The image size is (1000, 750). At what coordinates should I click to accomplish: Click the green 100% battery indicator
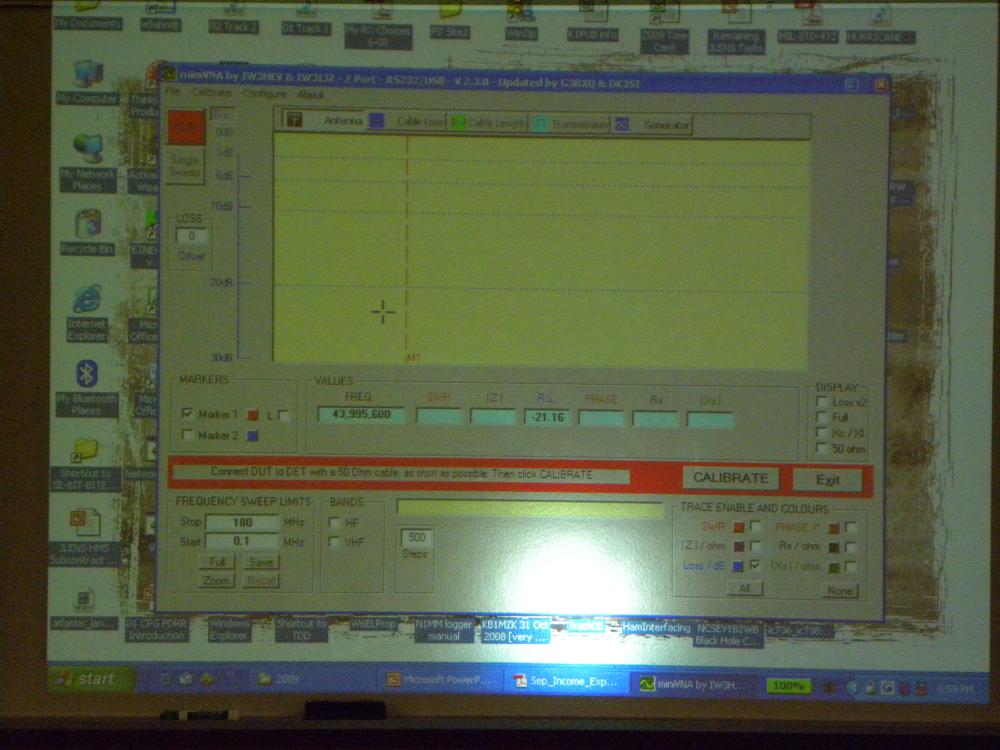coord(788,686)
